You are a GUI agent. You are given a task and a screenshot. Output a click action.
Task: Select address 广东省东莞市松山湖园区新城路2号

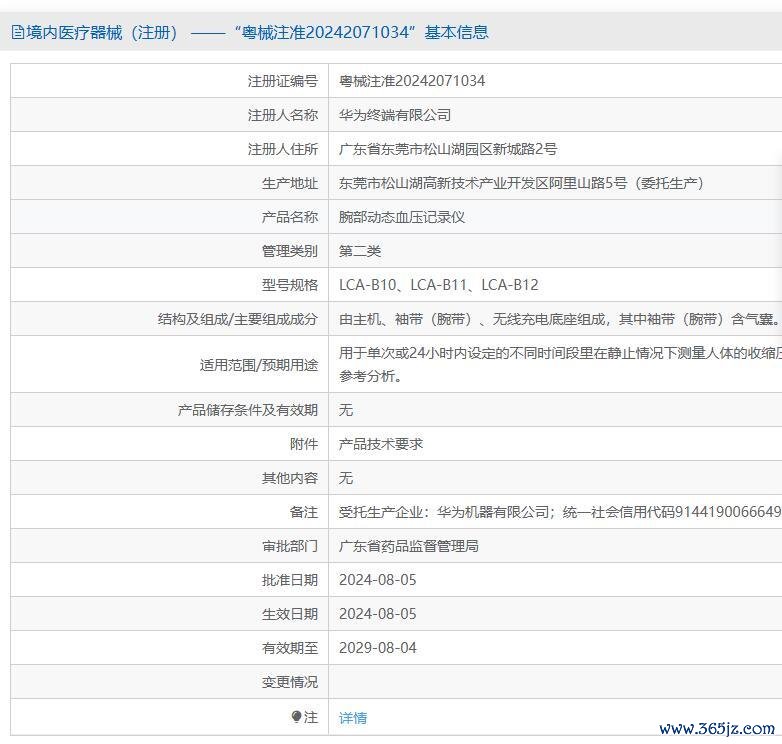click(x=448, y=149)
